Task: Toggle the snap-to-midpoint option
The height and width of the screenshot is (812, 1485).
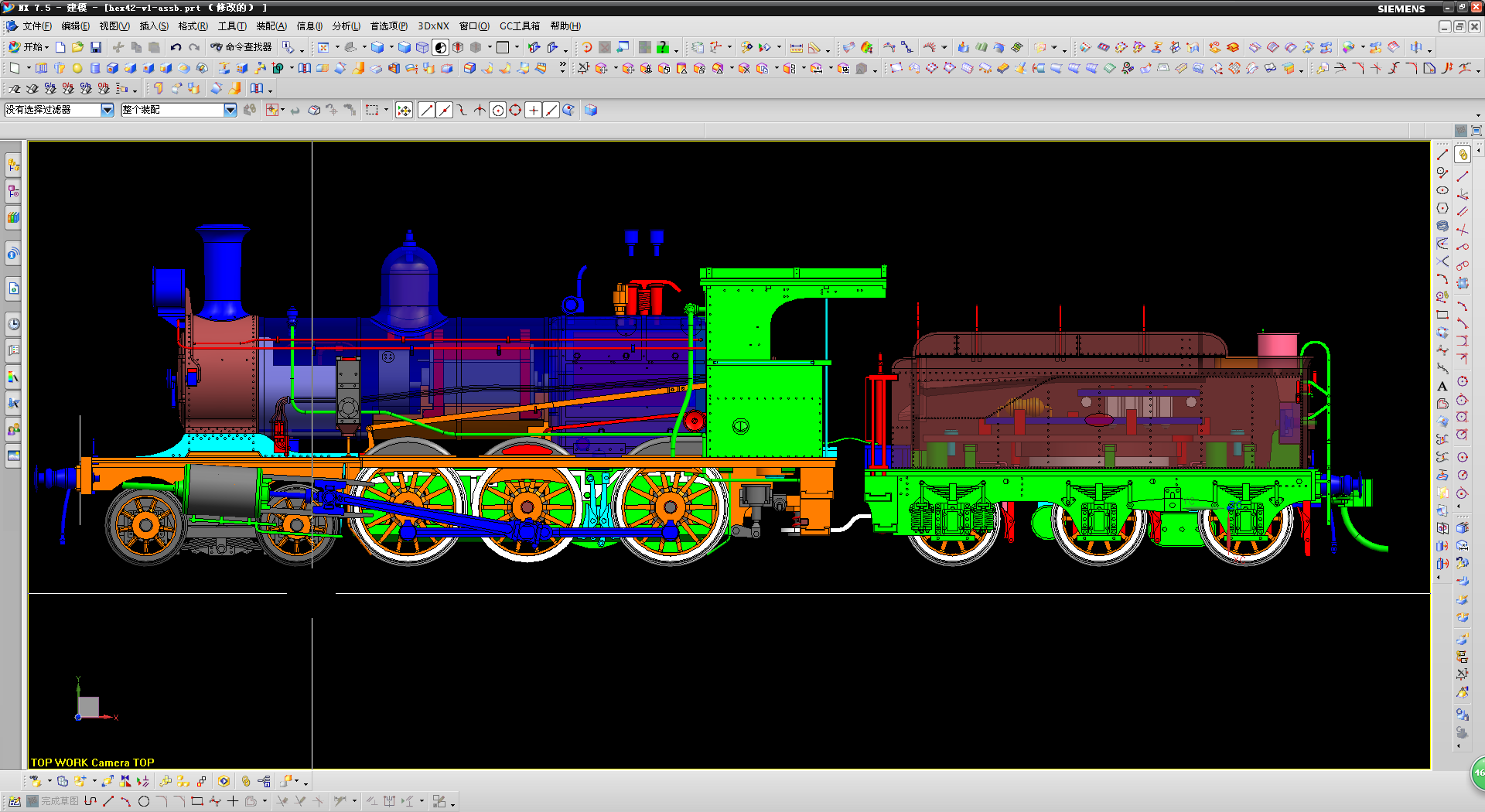Action: tap(445, 111)
